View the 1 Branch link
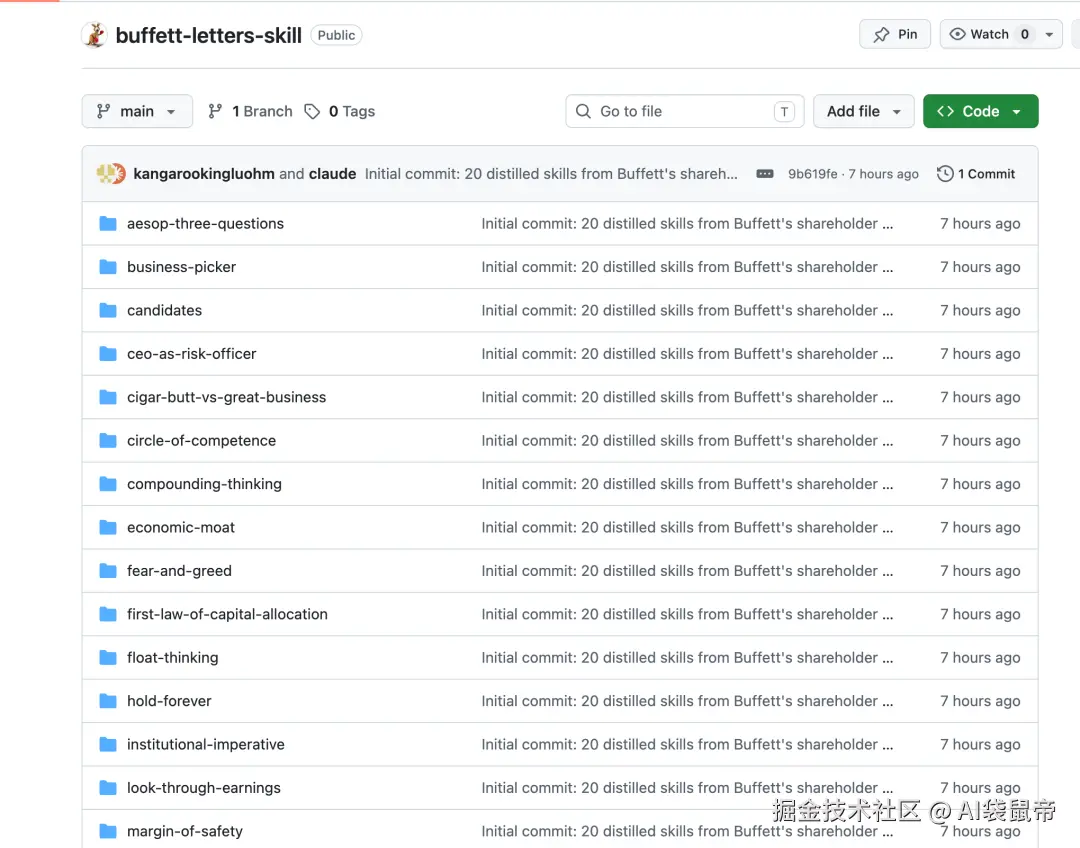The height and width of the screenshot is (848, 1080). 251,111
